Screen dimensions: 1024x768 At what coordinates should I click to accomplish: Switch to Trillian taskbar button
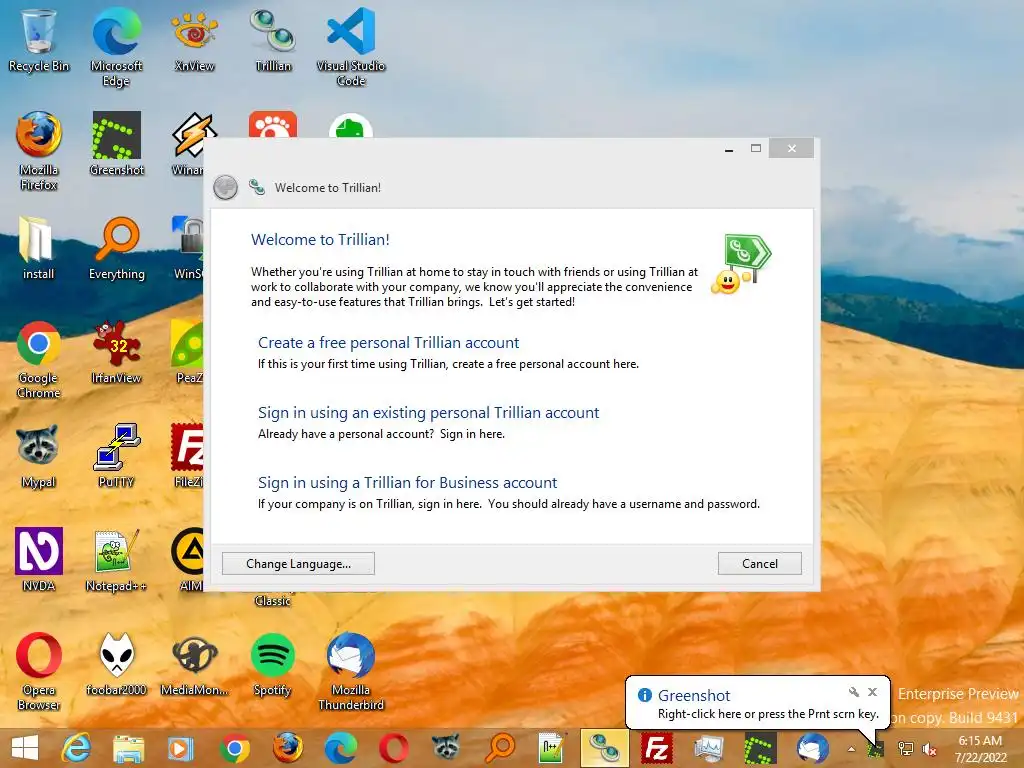pos(605,748)
